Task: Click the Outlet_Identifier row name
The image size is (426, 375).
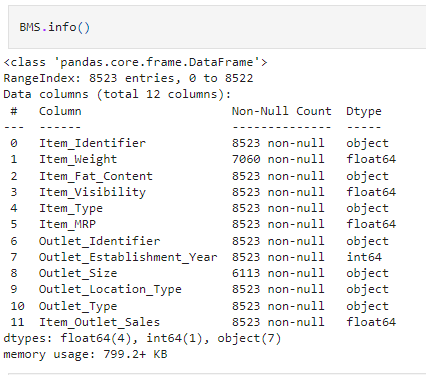Action: pyautogui.click(x=99, y=241)
